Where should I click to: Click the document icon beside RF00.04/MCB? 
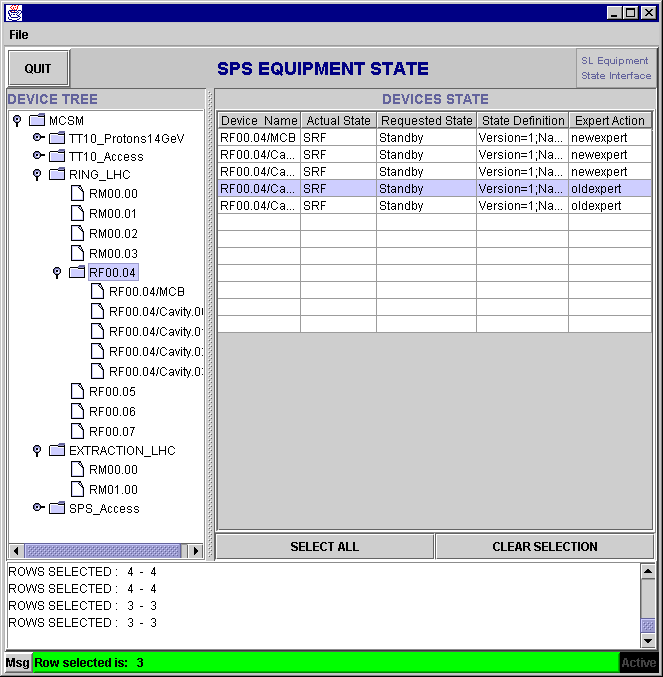tap(98, 291)
